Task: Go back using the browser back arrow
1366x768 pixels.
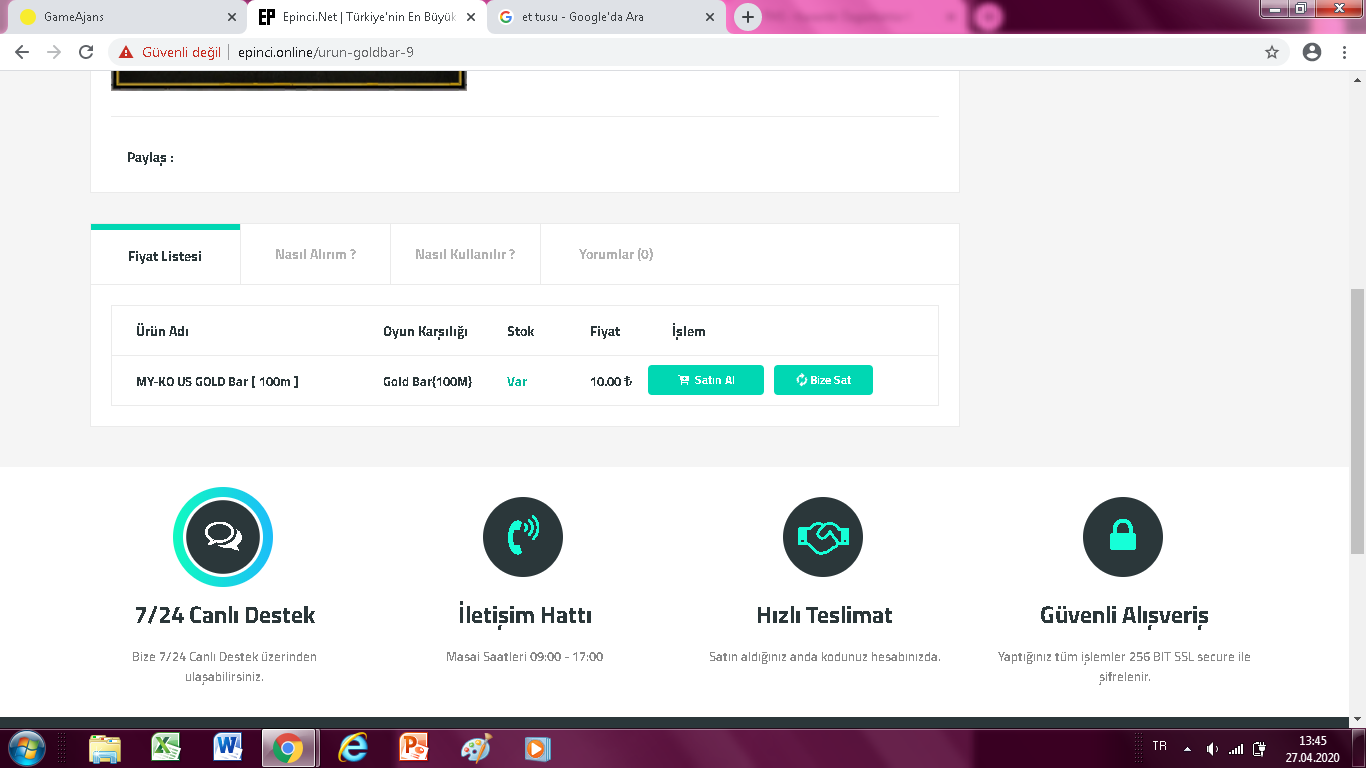Action: coord(22,52)
